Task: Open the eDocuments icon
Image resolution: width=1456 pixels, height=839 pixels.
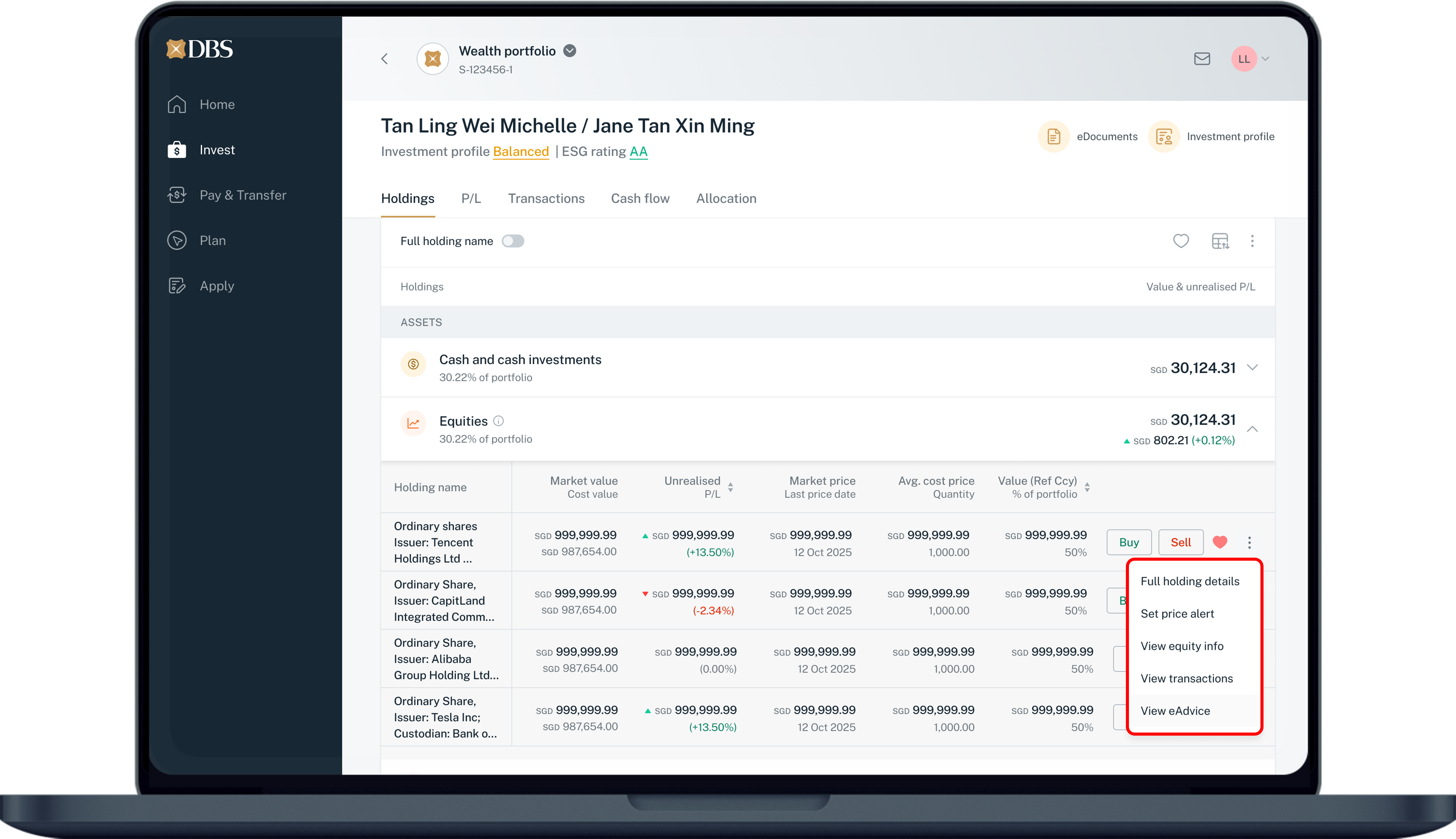Action: pyautogui.click(x=1053, y=137)
